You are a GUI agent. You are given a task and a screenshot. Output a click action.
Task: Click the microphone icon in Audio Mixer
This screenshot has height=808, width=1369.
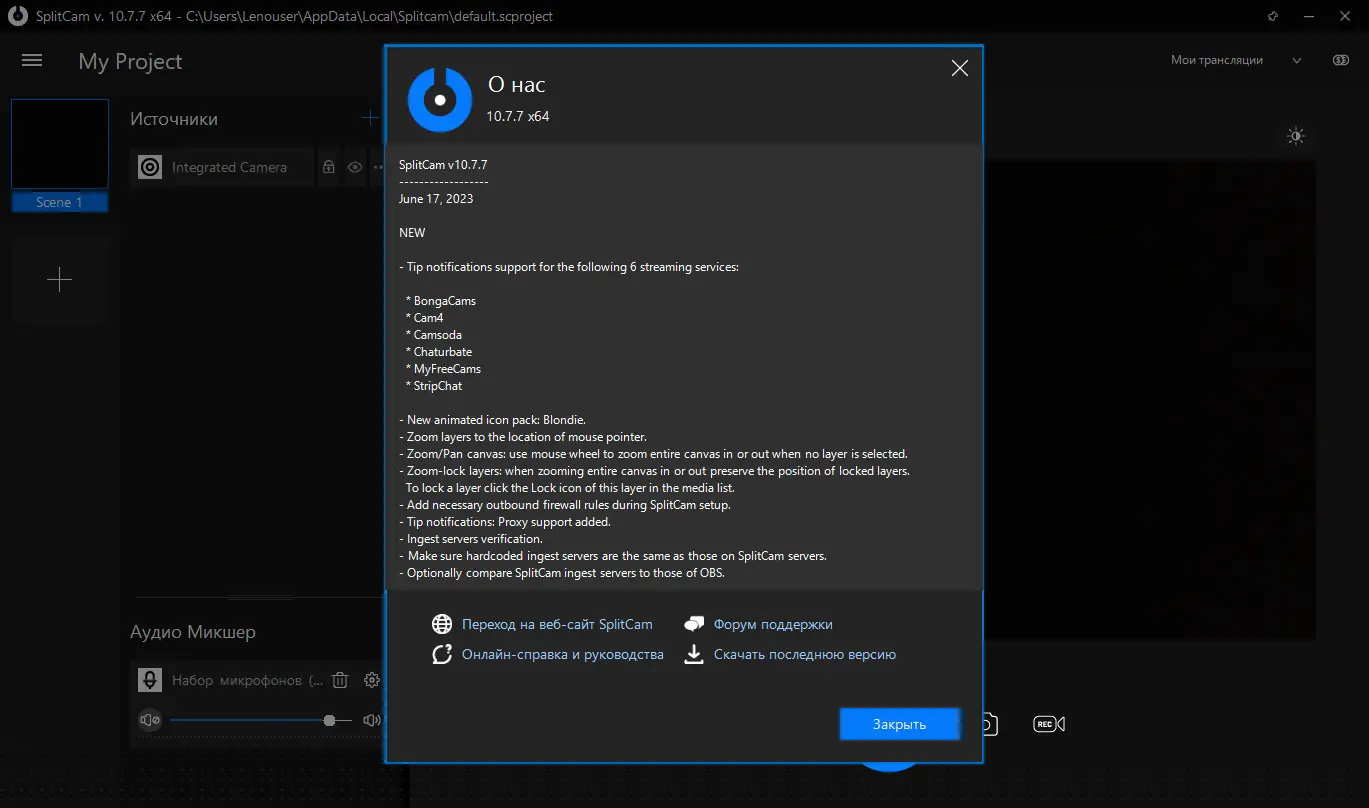coord(150,680)
